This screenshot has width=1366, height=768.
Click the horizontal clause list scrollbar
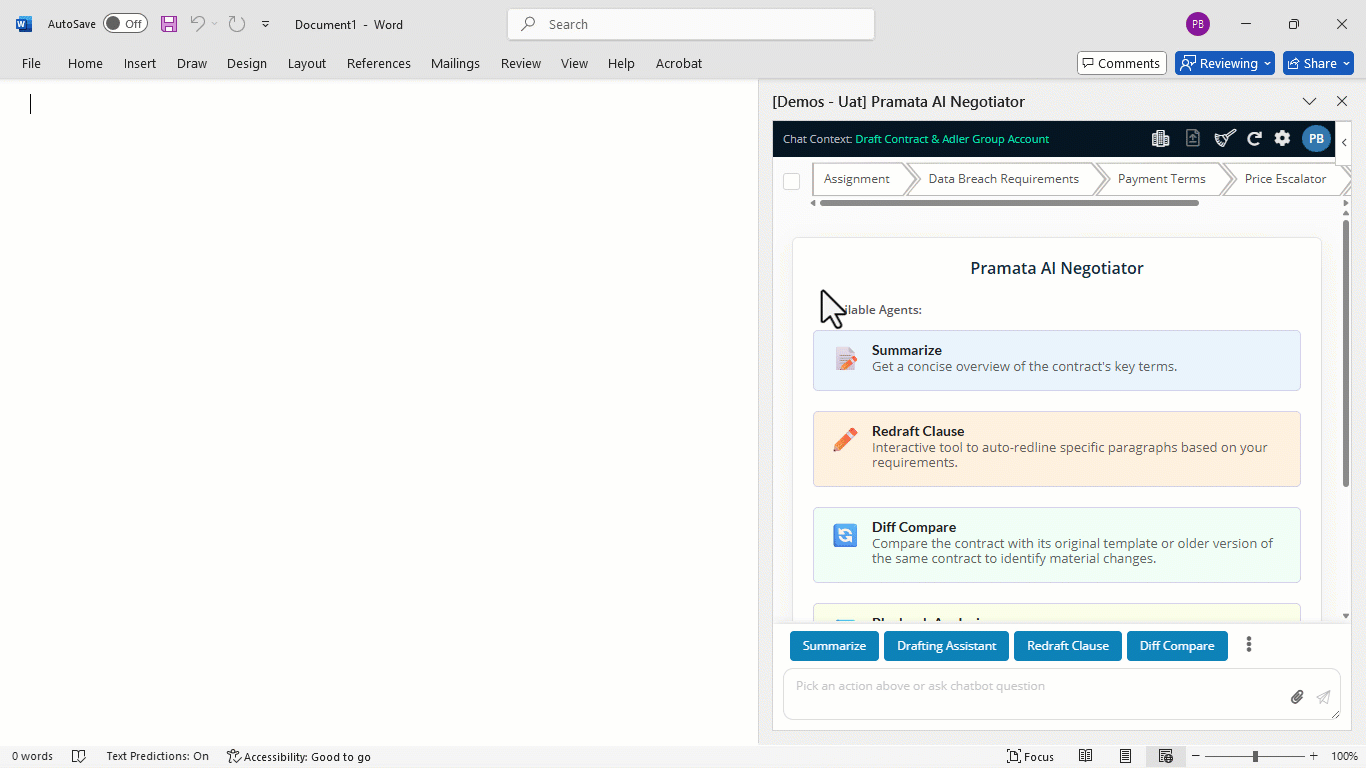[x=1009, y=203]
